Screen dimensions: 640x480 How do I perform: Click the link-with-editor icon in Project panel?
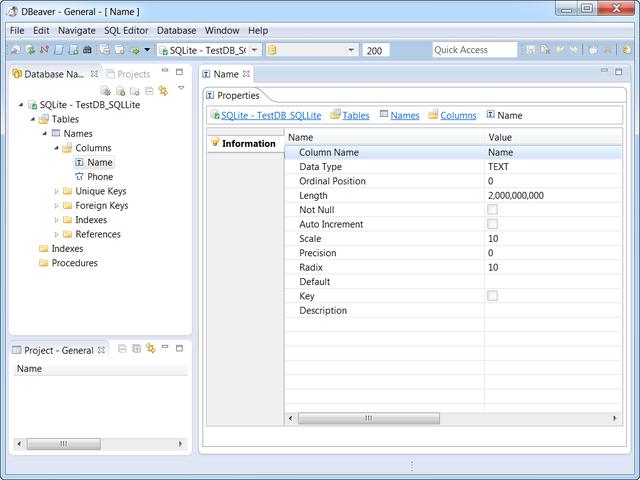coord(150,349)
